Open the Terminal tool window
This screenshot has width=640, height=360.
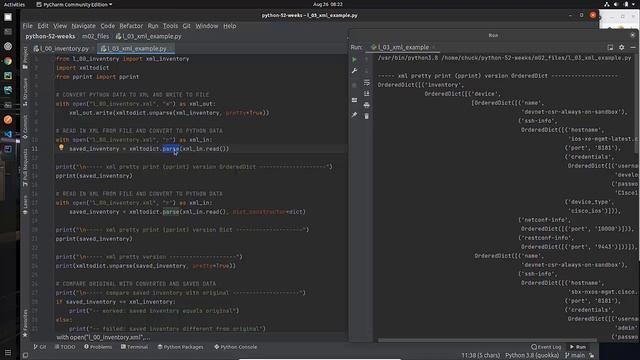[x=134, y=347]
